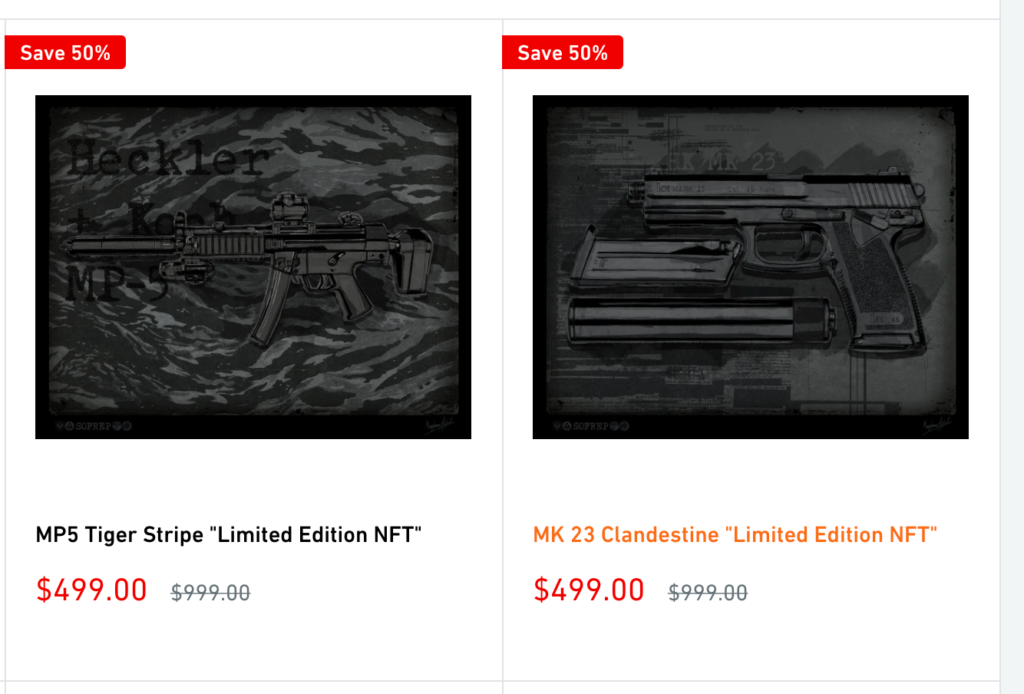Click the crossed-out $999.00 under MK 23
Viewport: 1024px width, 694px height.
click(x=708, y=592)
